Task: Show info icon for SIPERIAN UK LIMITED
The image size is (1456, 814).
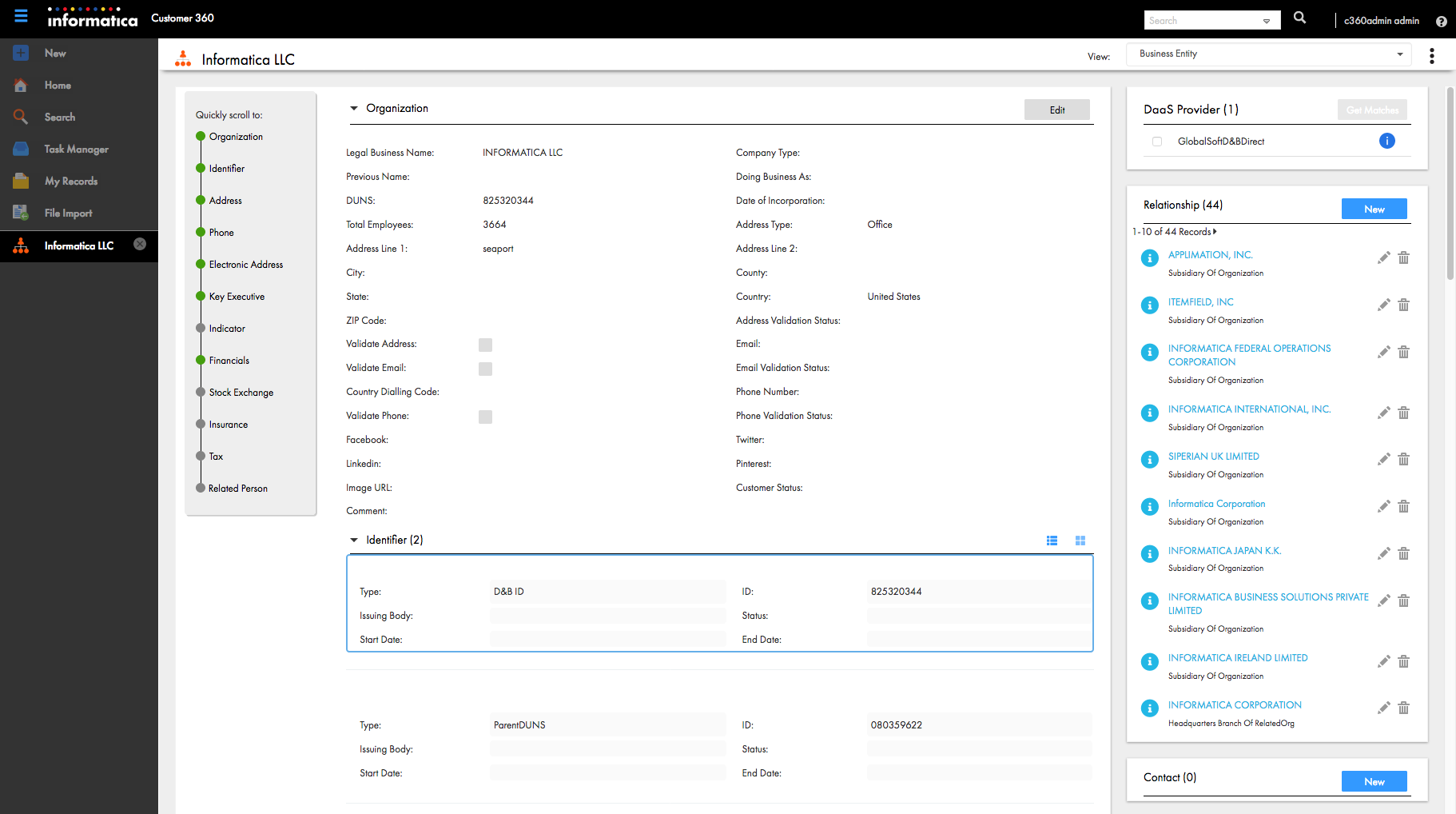Action: pos(1149,459)
